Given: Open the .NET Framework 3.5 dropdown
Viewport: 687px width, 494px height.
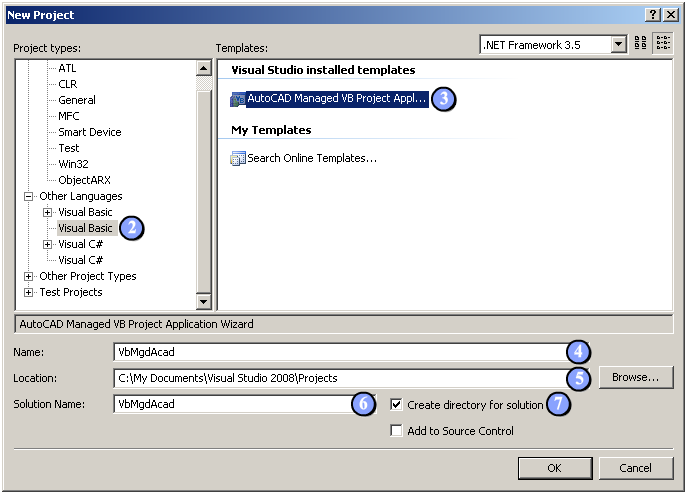Looking at the screenshot, I should click(619, 44).
